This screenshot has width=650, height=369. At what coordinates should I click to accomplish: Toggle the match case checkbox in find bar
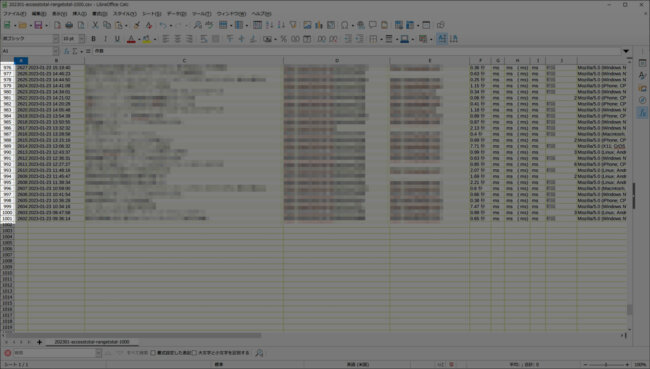[194, 353]
